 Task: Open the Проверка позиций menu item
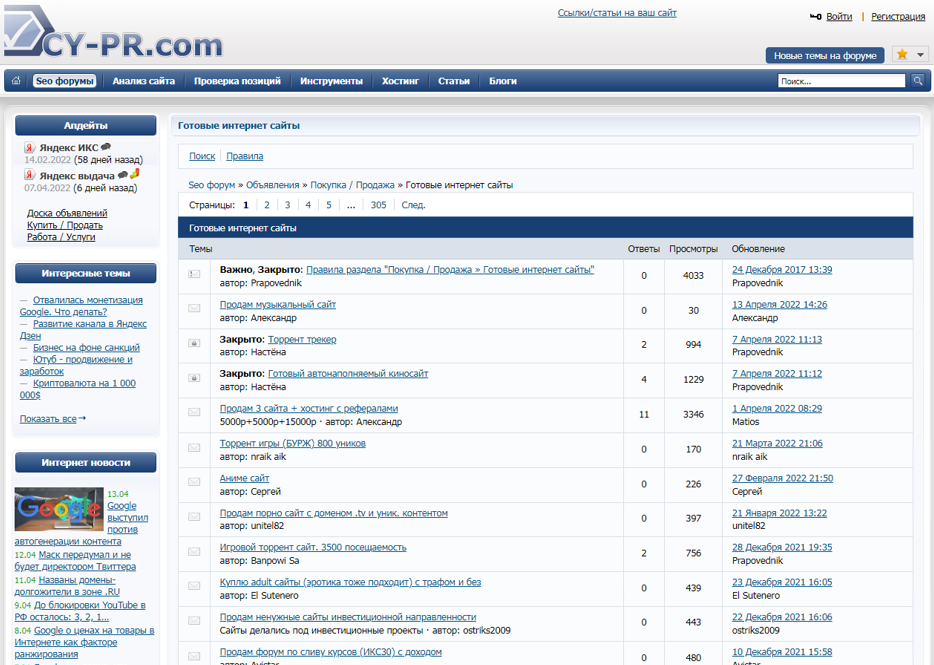237,81
